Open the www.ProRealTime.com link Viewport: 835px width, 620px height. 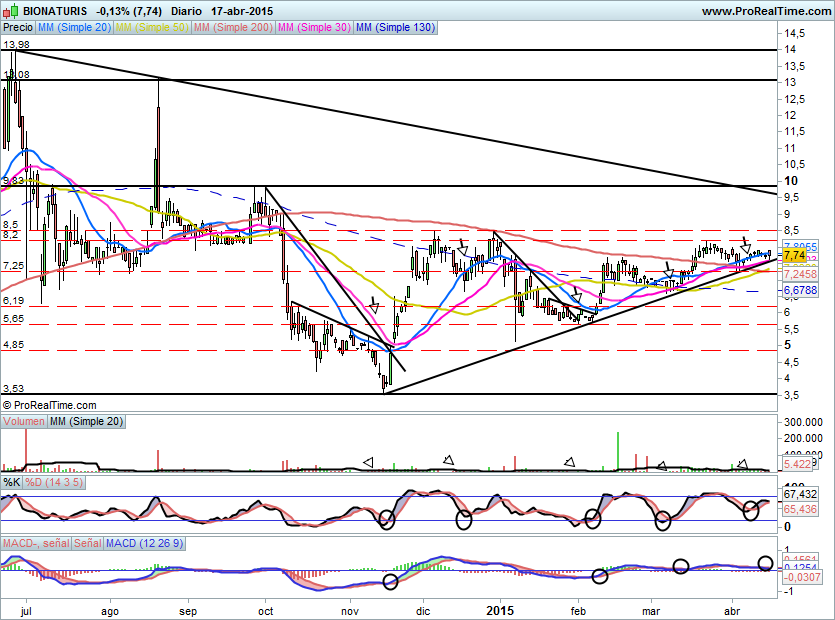click(x=766, y=11)
